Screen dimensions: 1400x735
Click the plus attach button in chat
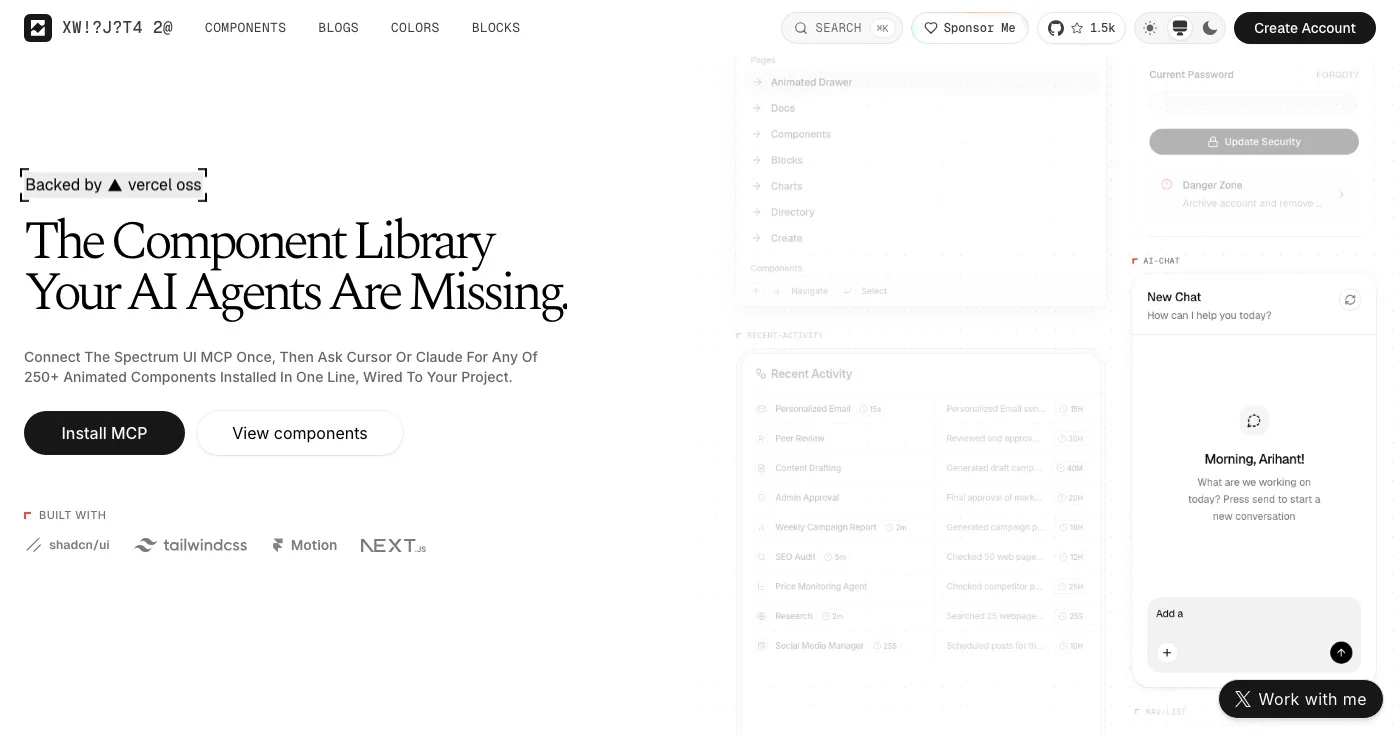click(x=1167, y=652)
